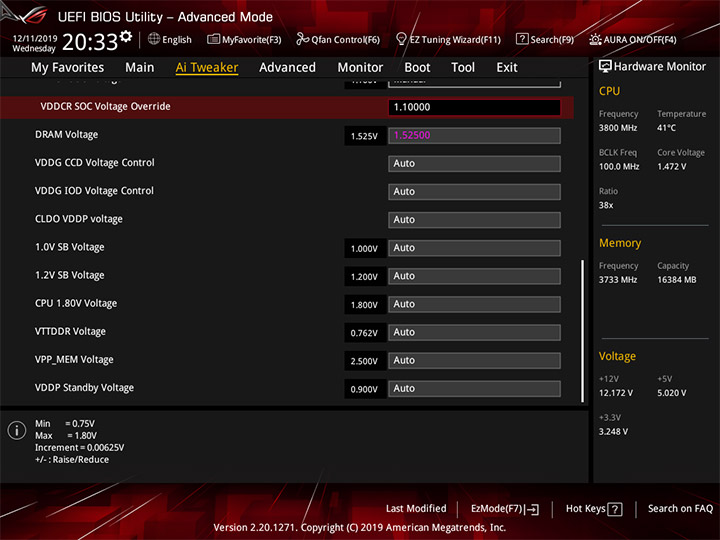Click the CPU temperature 41°C reading

pos(666,128)
